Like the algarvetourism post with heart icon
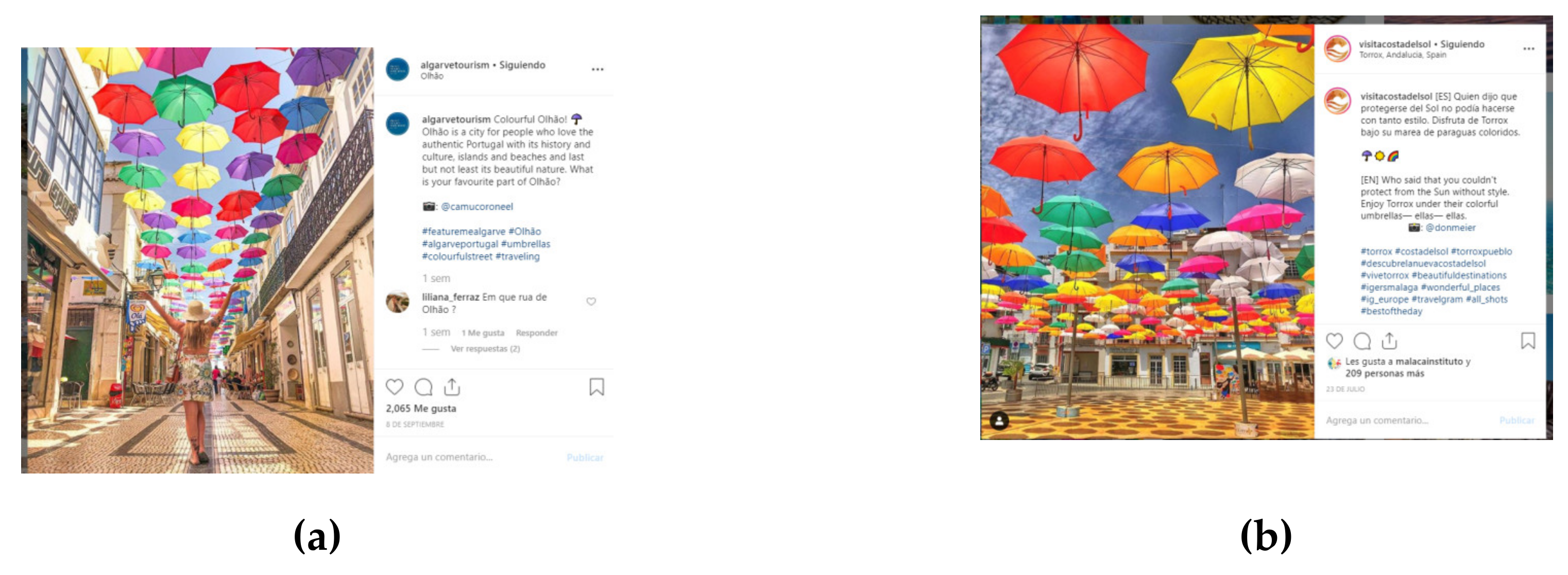1568x575 pixels. (x=395, y=387)
